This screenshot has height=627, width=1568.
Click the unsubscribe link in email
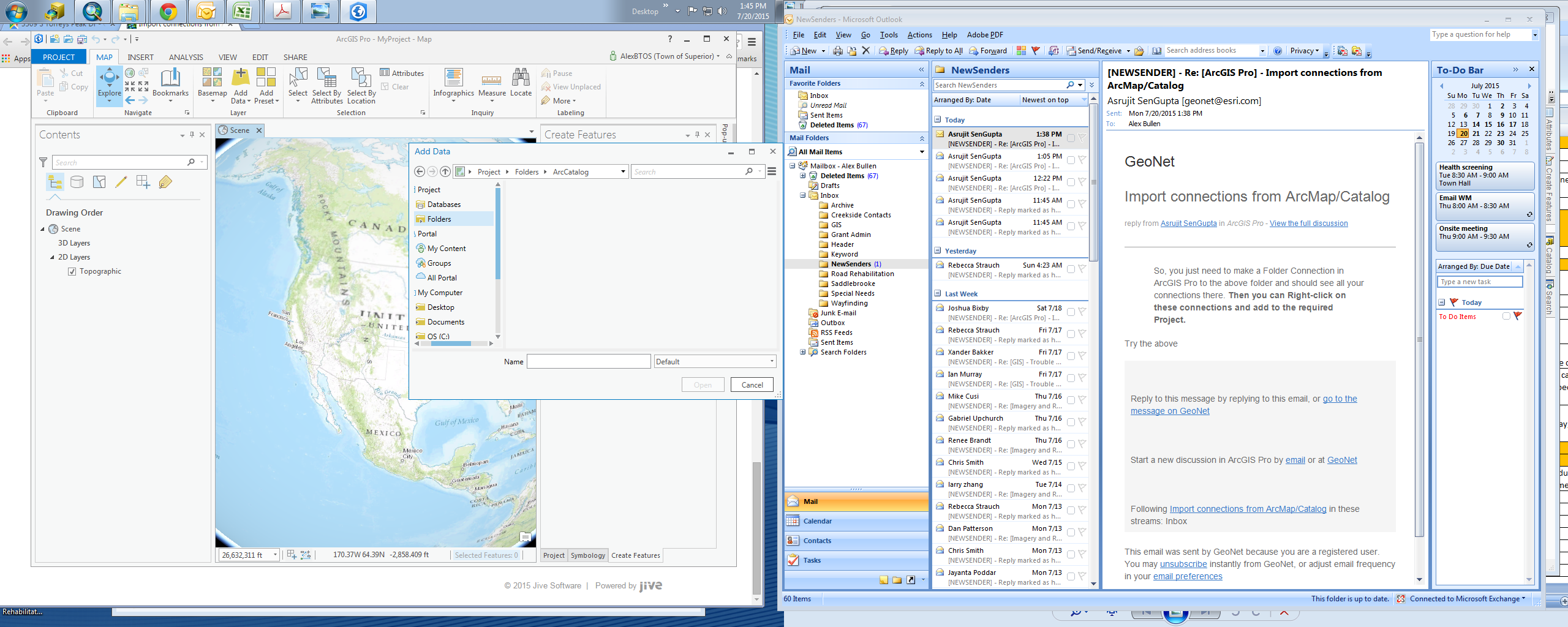1183,564
